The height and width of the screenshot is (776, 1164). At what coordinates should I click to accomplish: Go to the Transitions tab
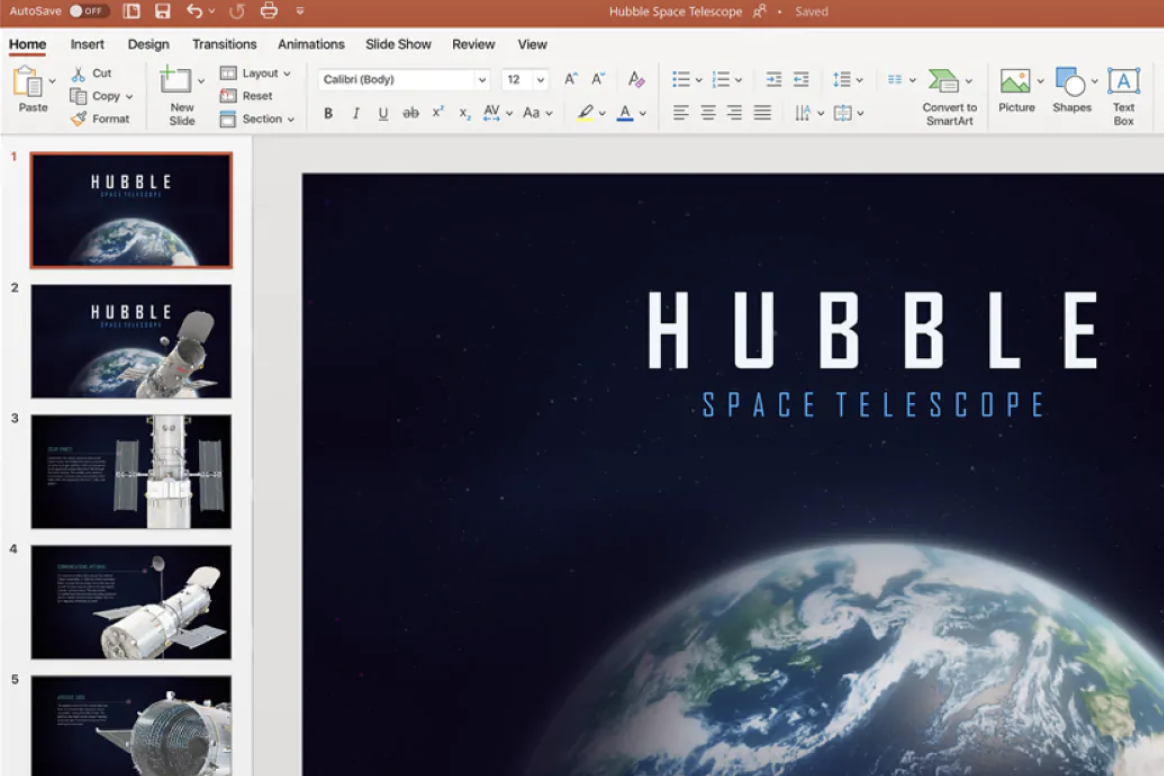(x=224, y=45)
